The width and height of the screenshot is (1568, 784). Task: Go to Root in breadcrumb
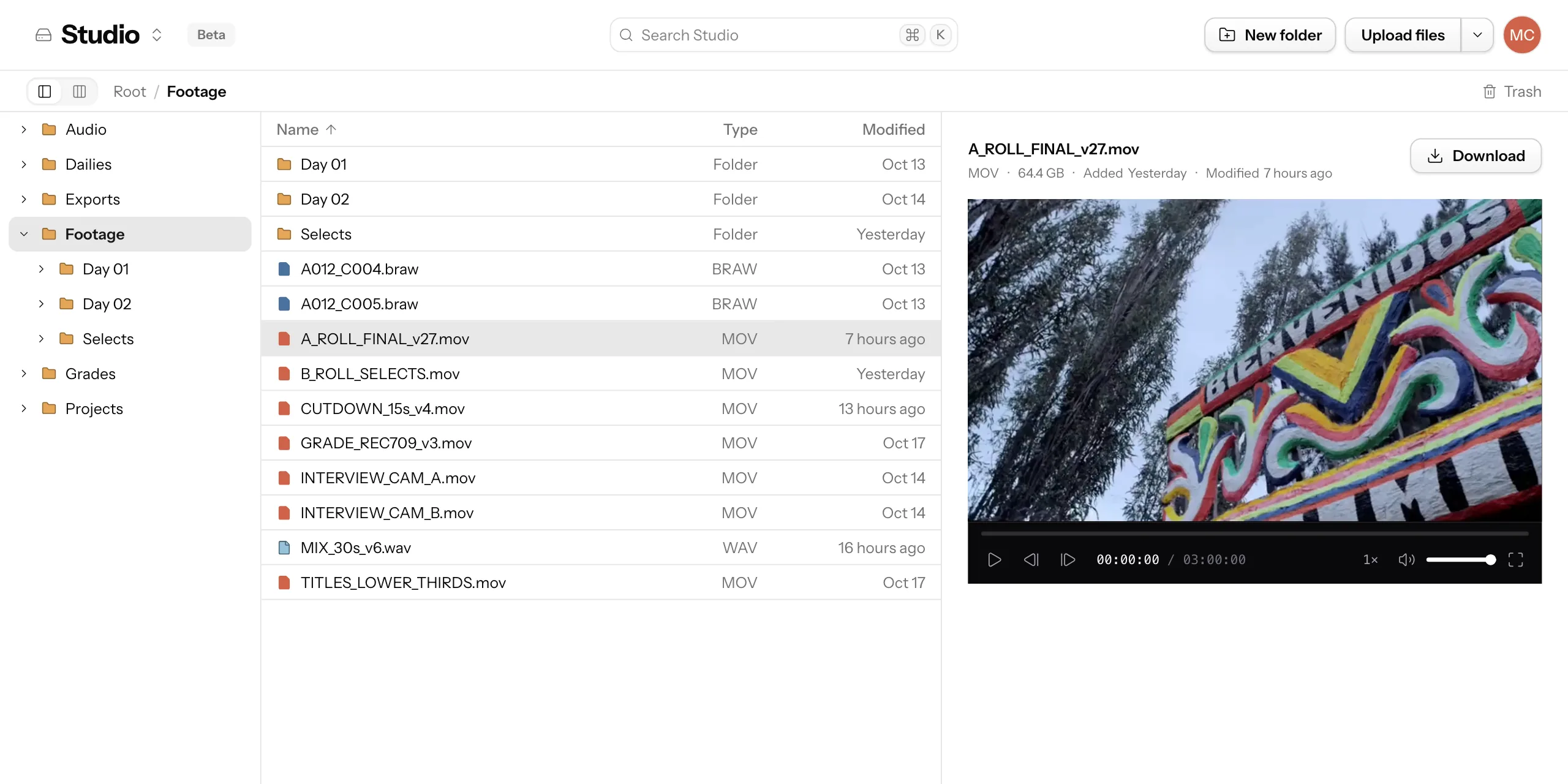click(x=130, y=91)
